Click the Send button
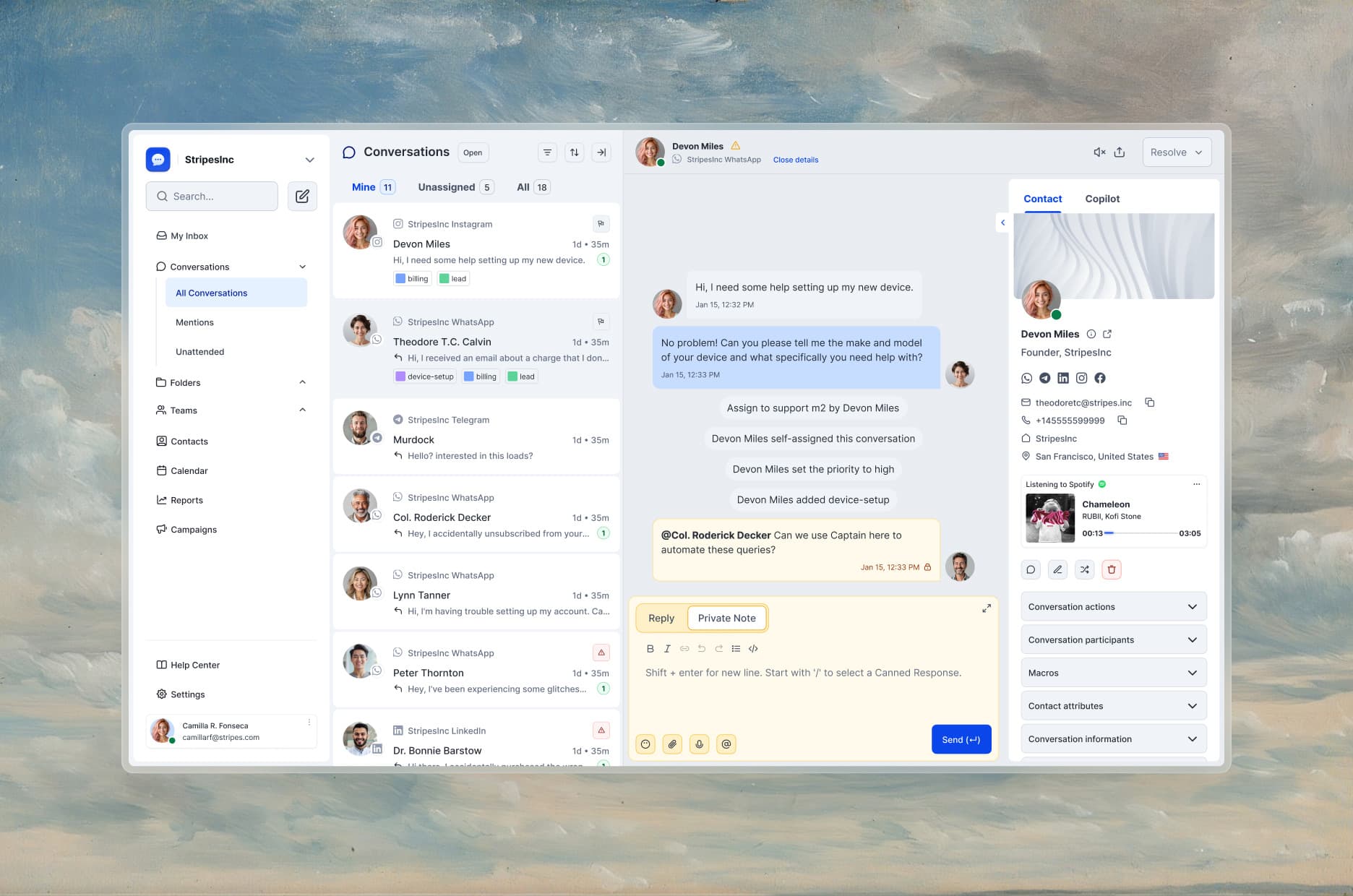 click(x=961, y=739)
